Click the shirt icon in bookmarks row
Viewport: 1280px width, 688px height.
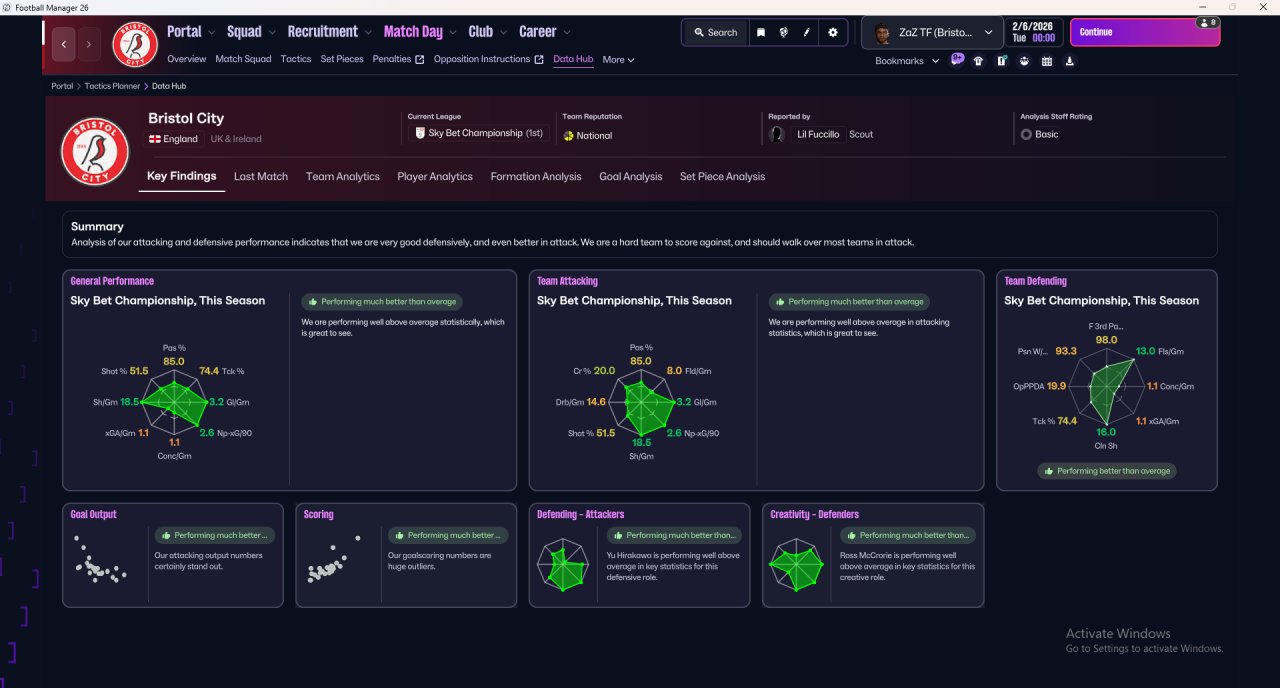(x=978, y=61)
